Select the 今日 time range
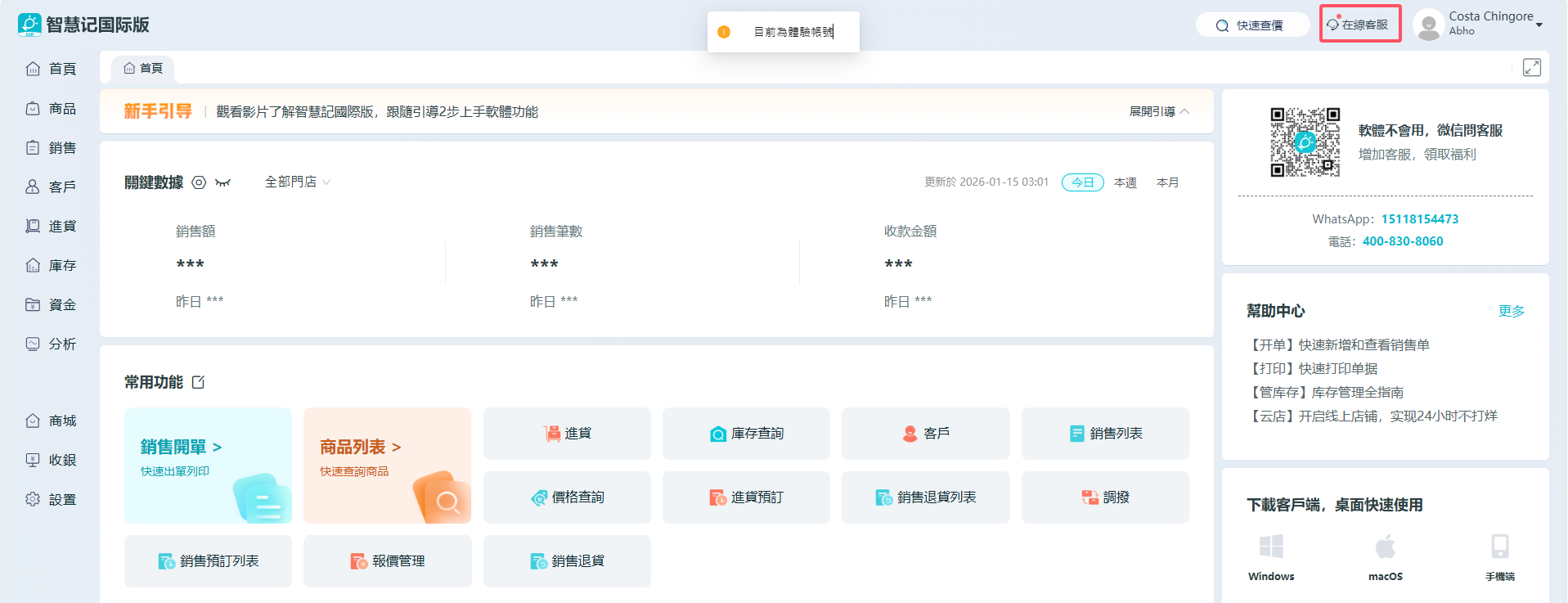This screenshot has height=603, width=1568. [x=1082, y=182]
